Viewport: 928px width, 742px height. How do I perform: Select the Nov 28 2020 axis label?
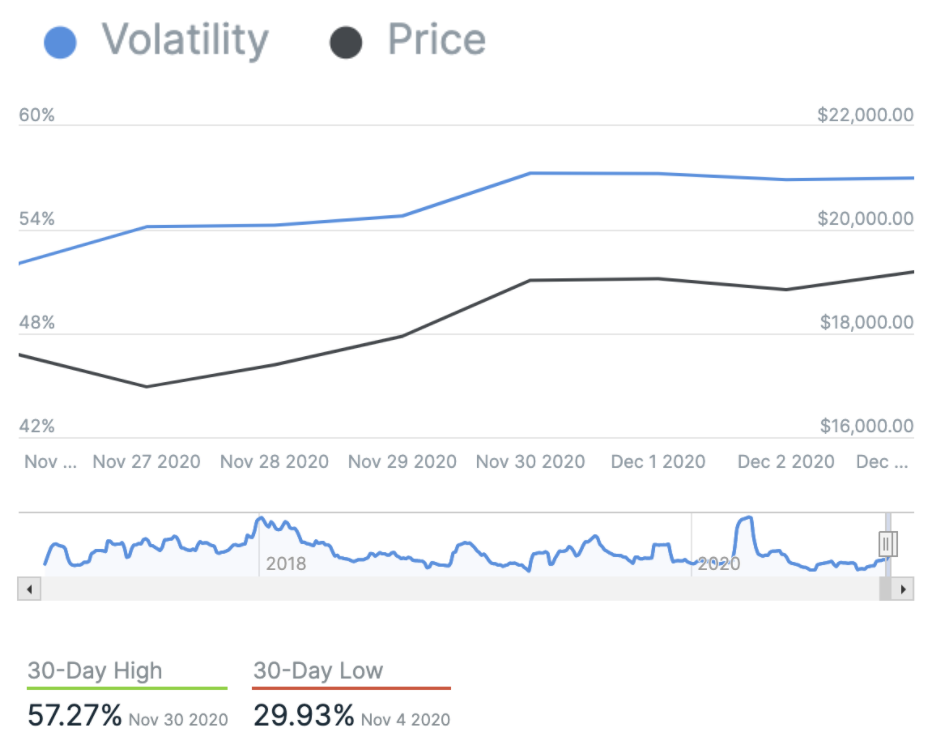[x=274, y=462]
